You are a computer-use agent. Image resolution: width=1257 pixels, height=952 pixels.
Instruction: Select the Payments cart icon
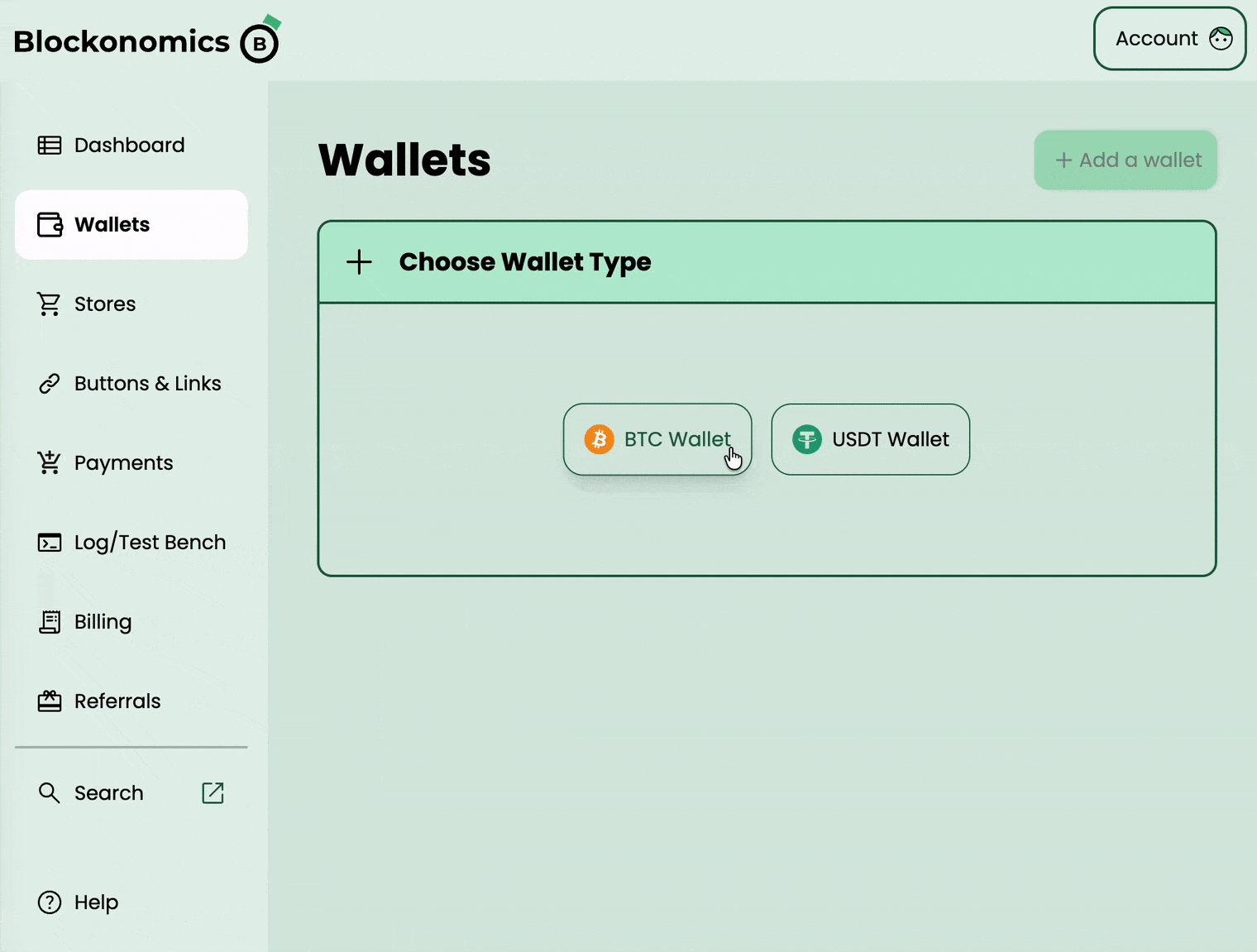50,462
